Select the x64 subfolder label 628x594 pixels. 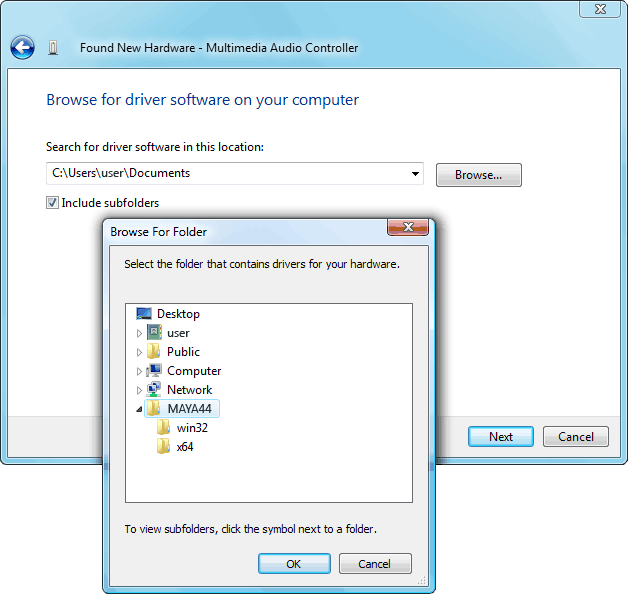pos(185,447)
